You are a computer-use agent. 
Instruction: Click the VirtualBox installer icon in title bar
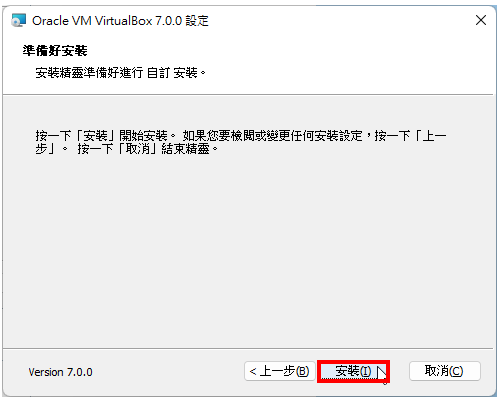point(18,20)
